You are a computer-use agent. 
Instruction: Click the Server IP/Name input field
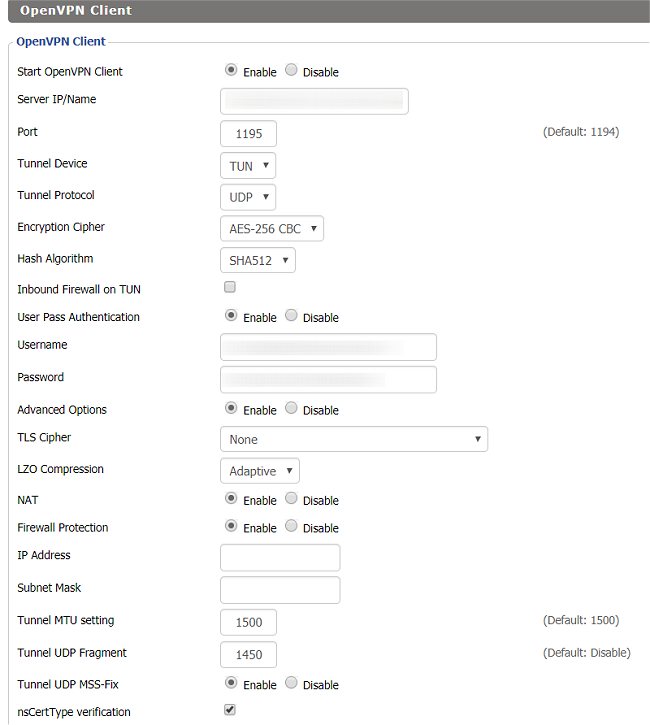pos(314,101)
